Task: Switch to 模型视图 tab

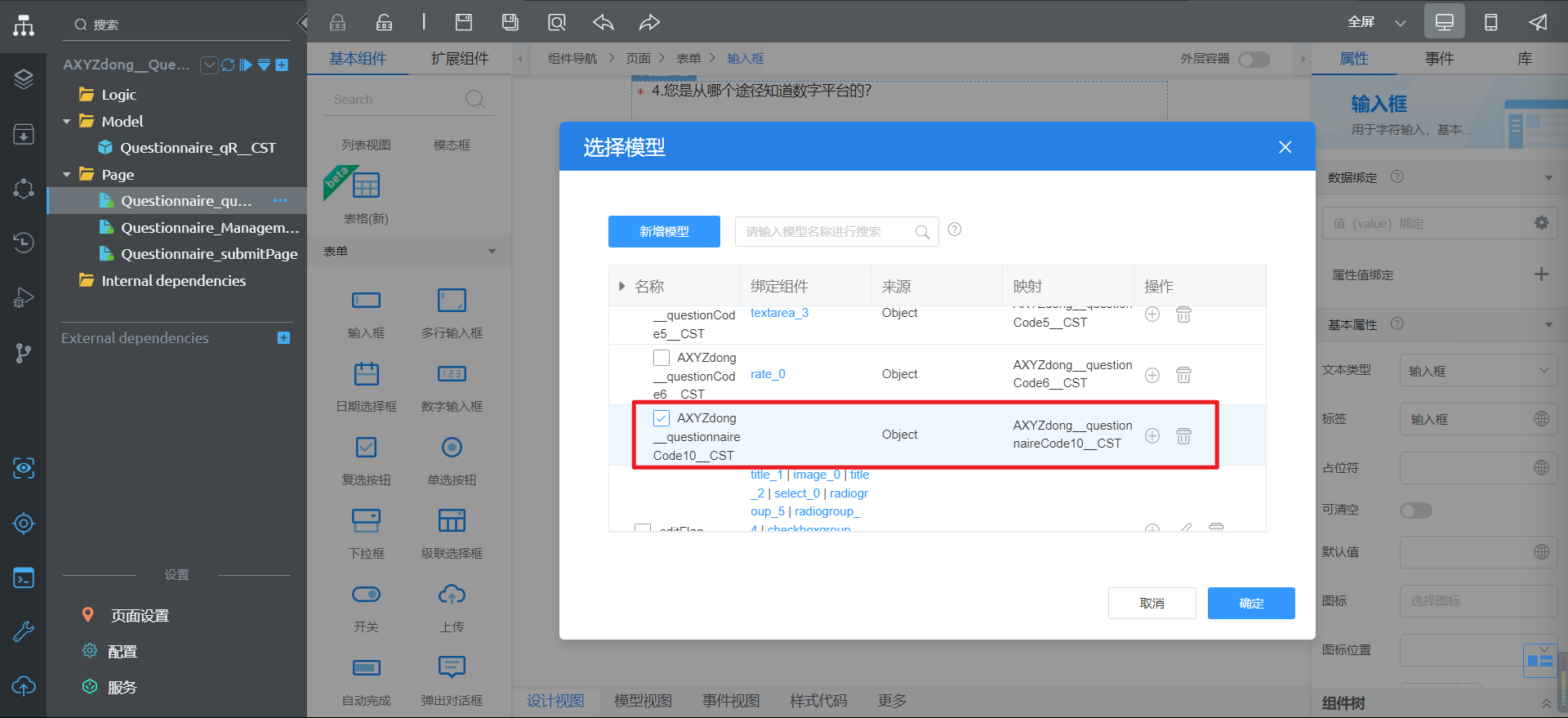Action: pyautogui.click(x=643, y=701)
